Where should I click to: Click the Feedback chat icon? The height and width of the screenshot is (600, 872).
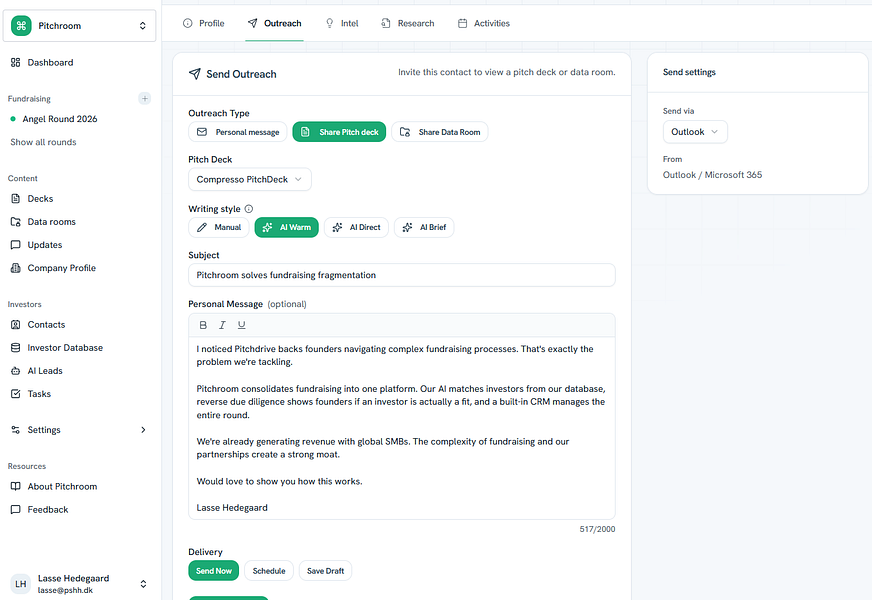point(16,509)
